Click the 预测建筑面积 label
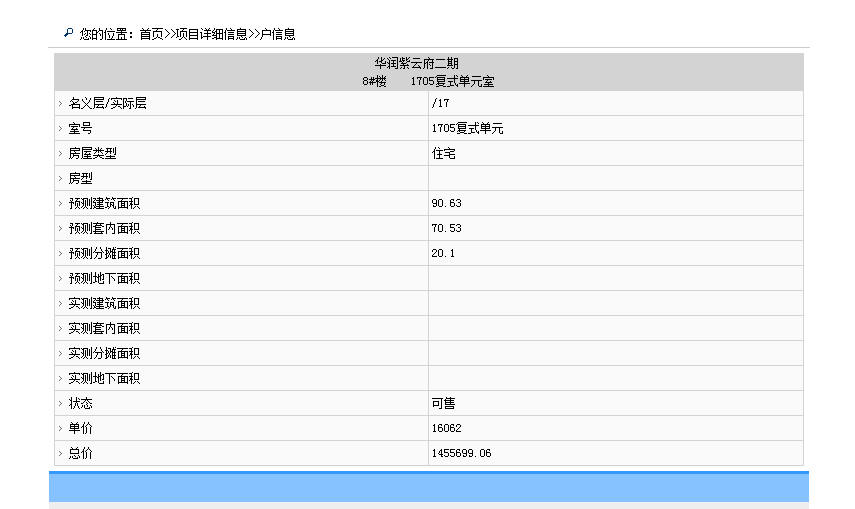This screenshot has width=855, height=509. pos(104,203)
